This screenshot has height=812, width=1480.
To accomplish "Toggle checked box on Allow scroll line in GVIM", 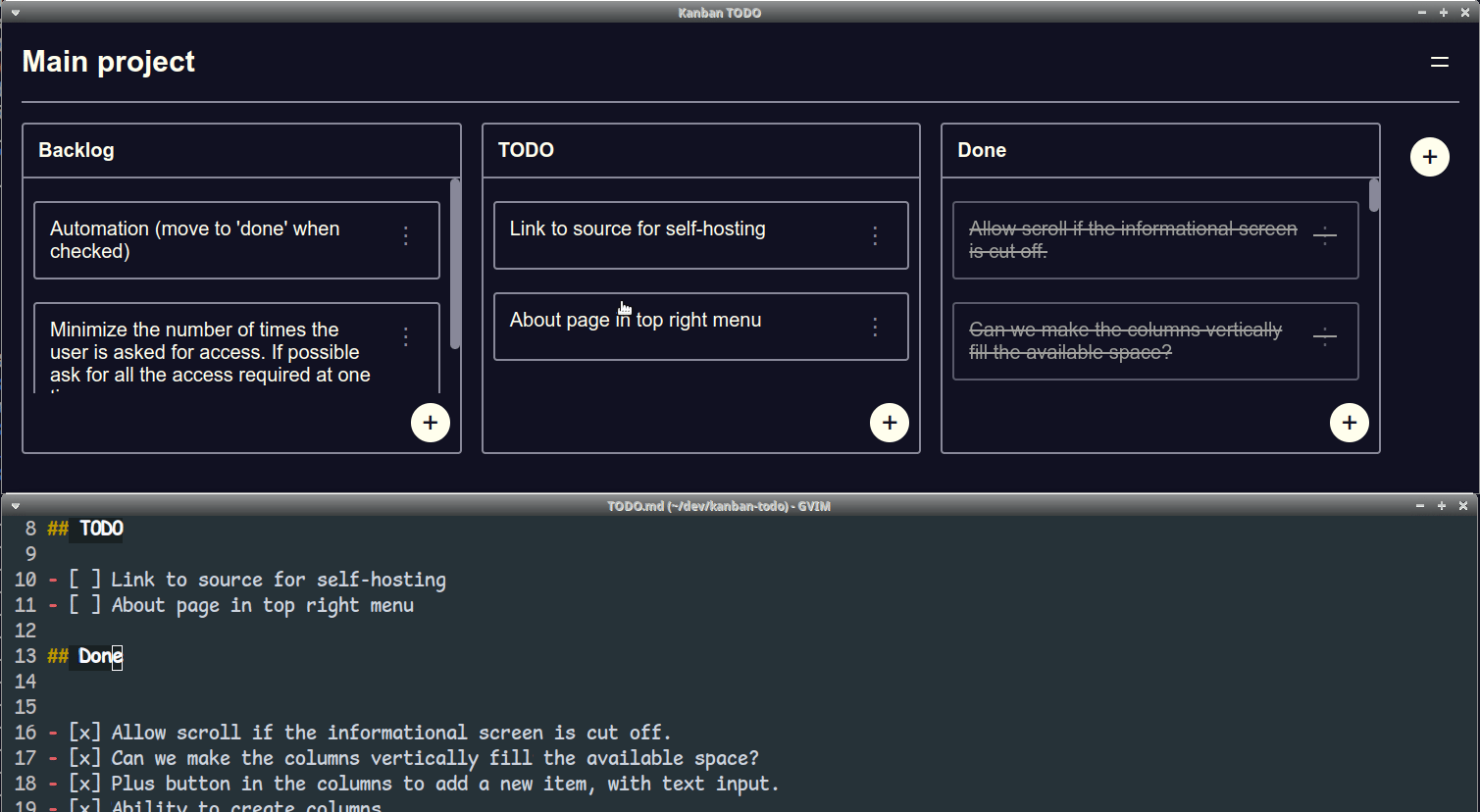I will pyautogui.click(x=84, y=733).
